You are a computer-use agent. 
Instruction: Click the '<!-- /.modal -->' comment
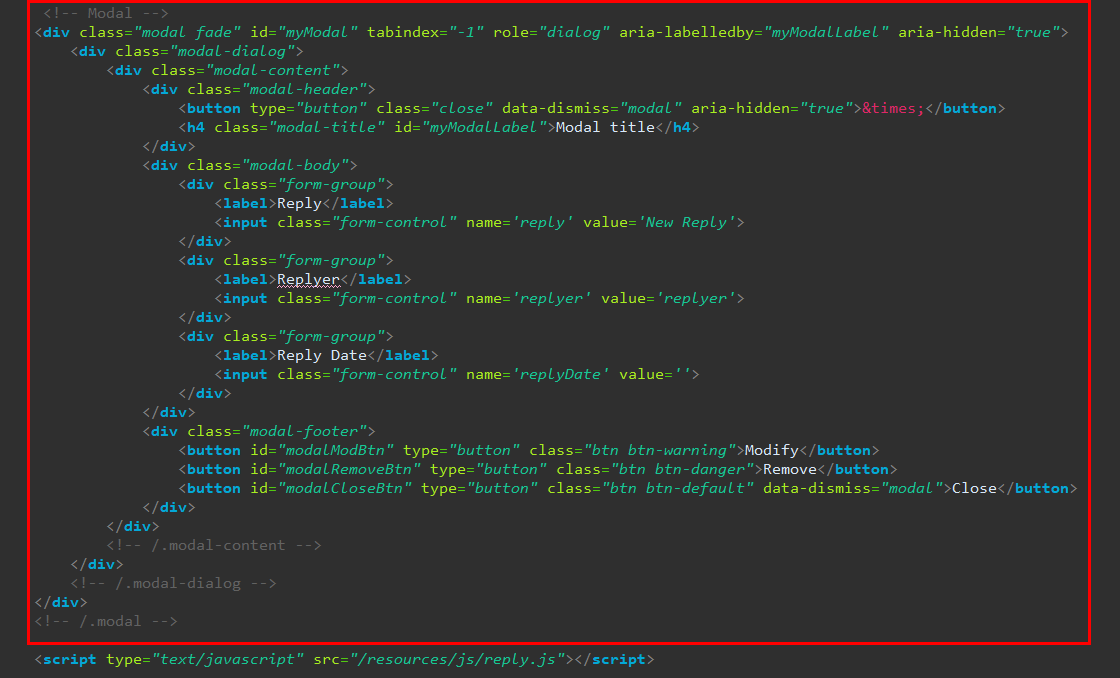click(106, 622)
